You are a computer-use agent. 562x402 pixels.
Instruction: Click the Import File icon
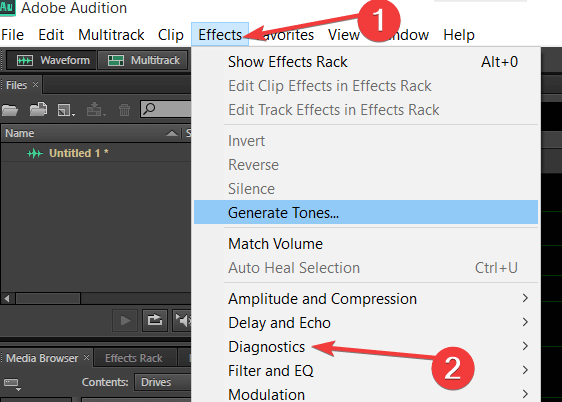tap(38, 110)
